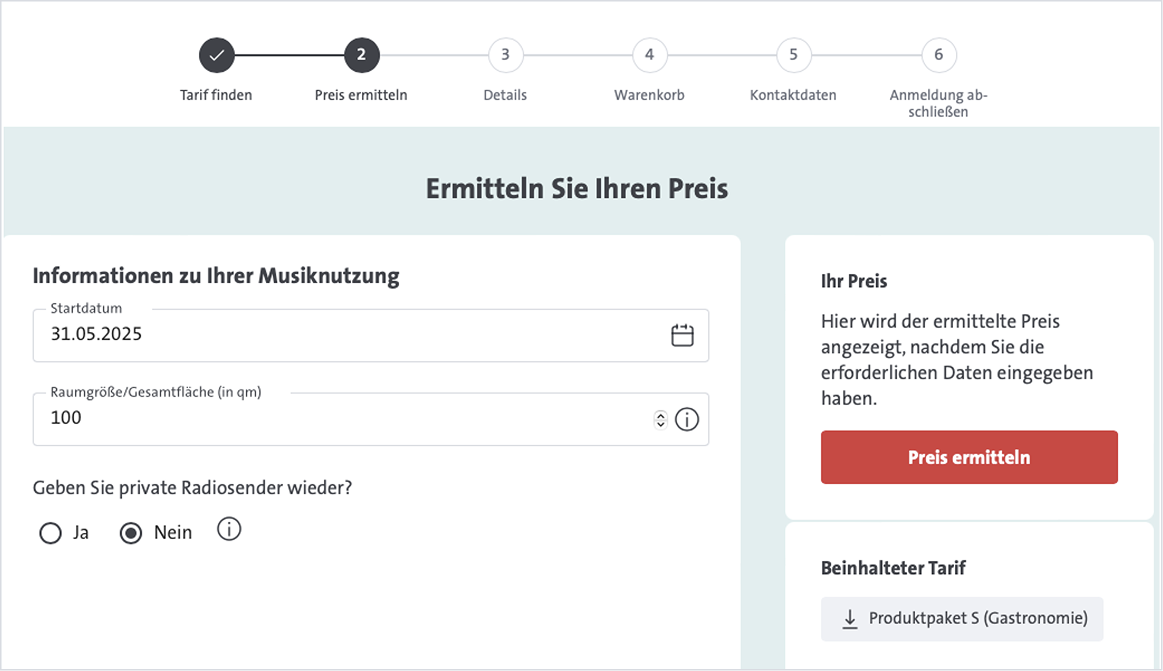The width and height of the screenshot is (1163, 671).
Task: Select the Nein radio option
Action: pos(131,533)
